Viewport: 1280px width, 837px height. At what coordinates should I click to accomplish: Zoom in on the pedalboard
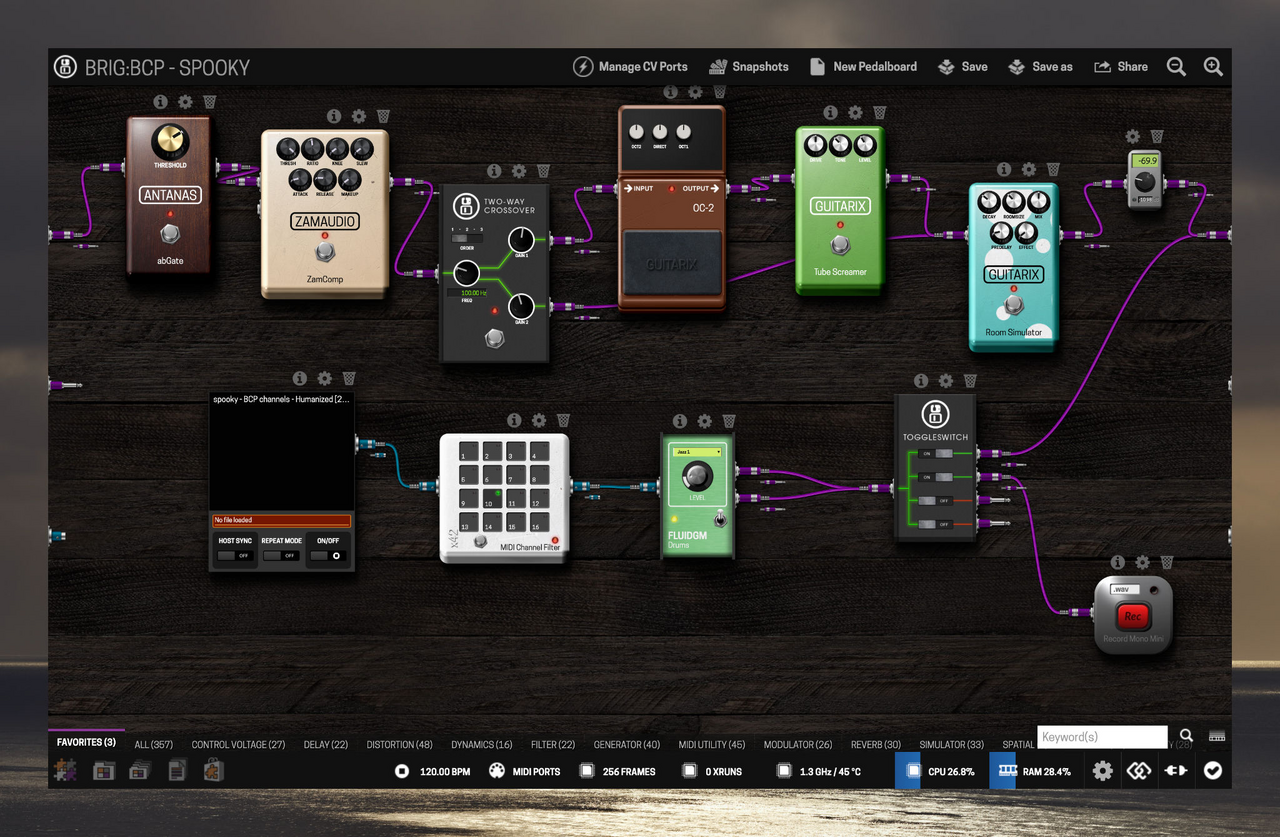pyautogui.click(x=1213, y=67)
